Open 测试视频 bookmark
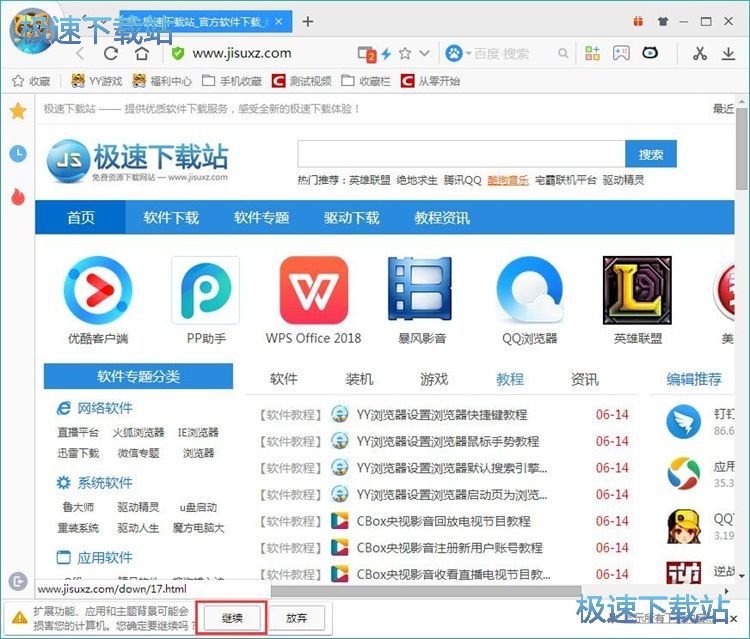The image size is (750, 639). [x=301, y=81]
